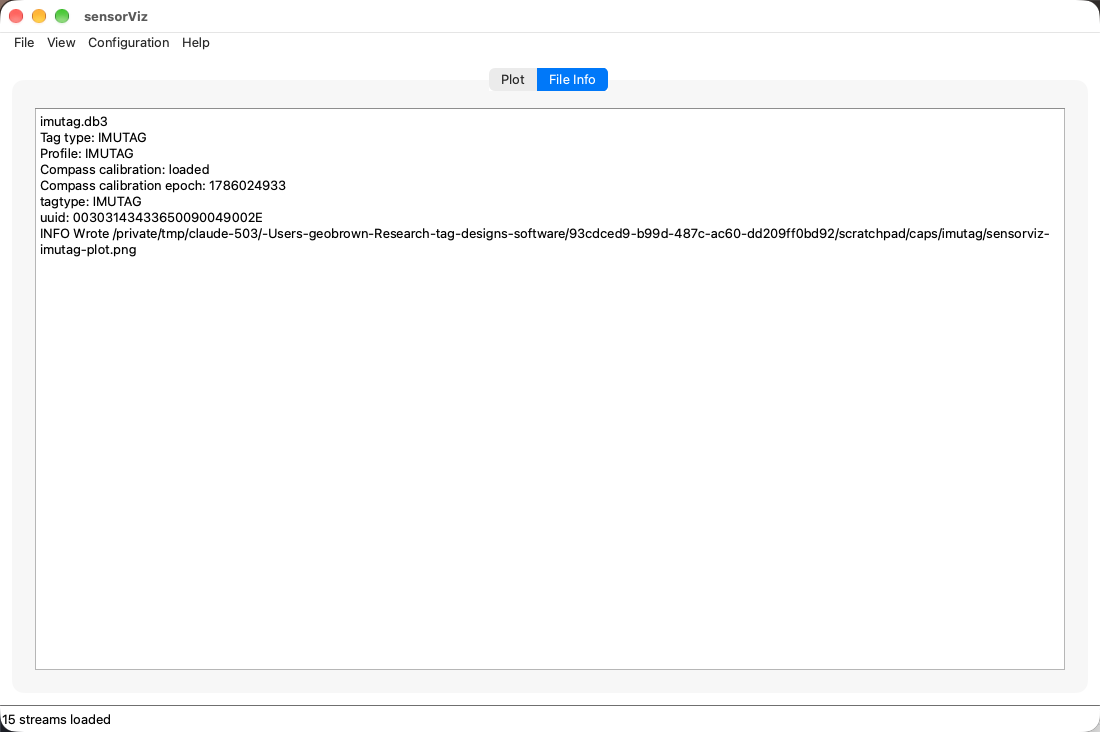Open the View menu

tap(61, 43)
